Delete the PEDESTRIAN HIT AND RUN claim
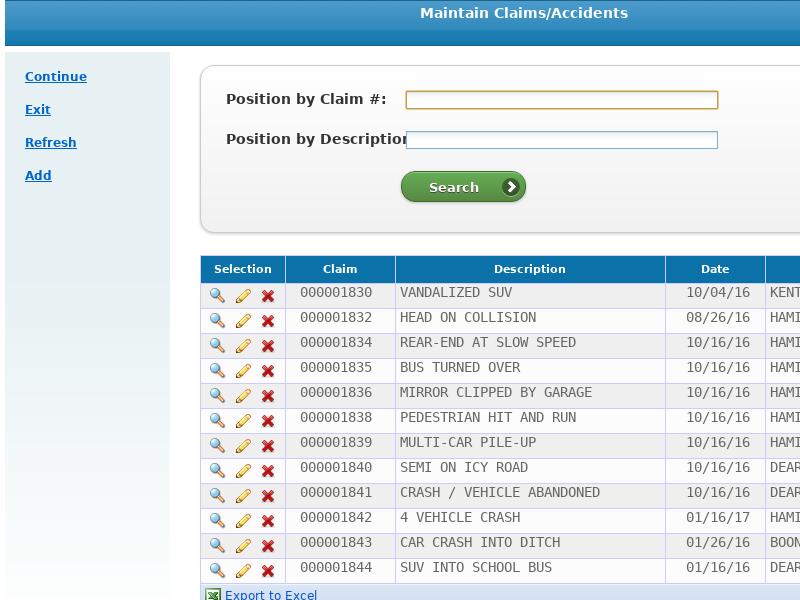Image resolution: width=800 pixels, height=600 pixels. 268,420
